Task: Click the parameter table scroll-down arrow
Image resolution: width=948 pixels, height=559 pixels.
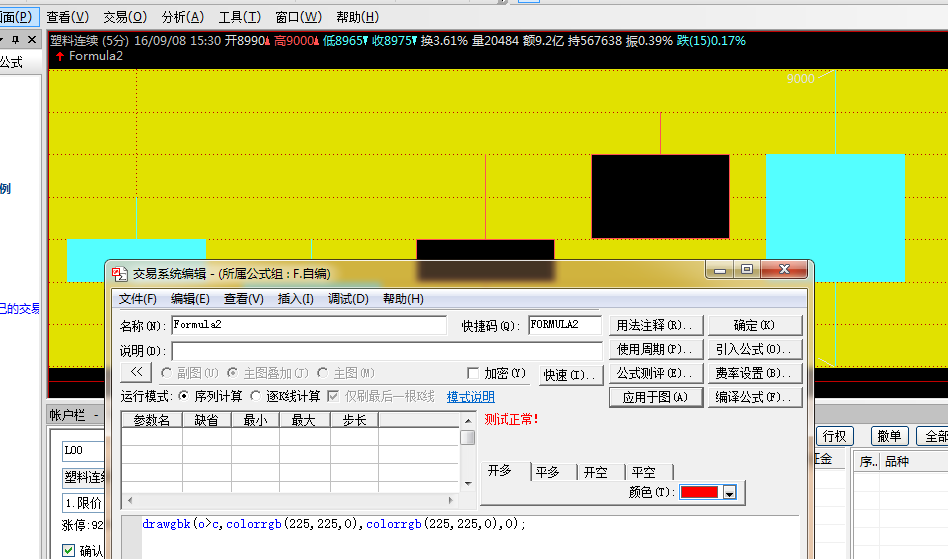Action: click(468, 483)
